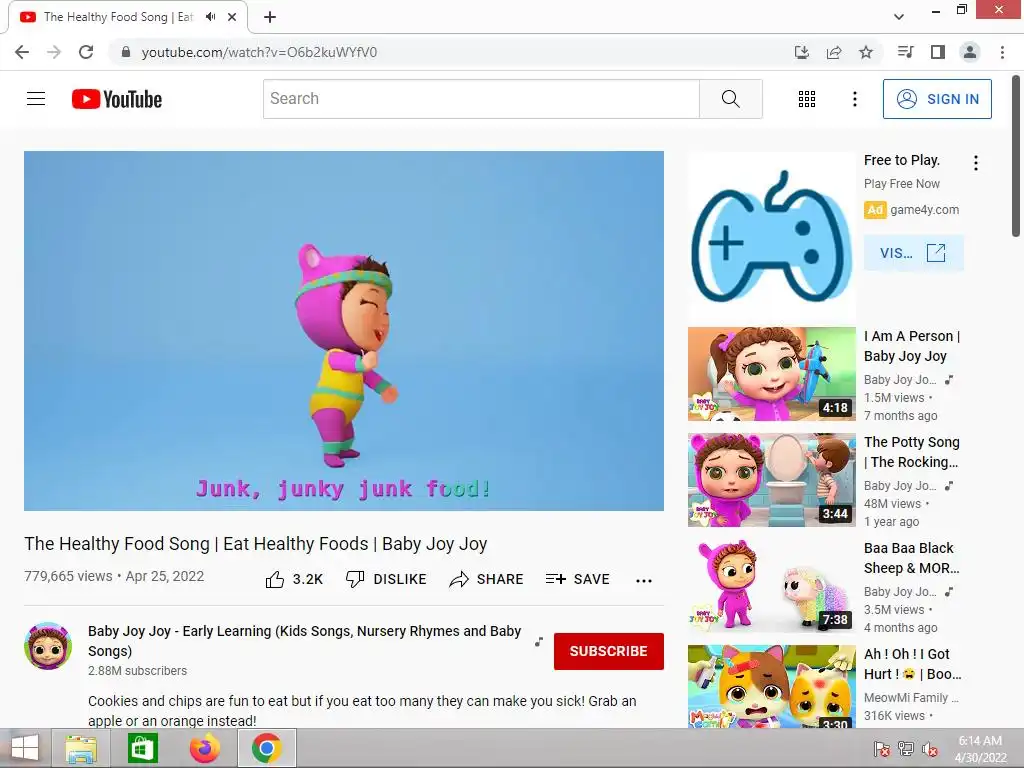Viewport: 1024px width, 768px height.
Task: Click the browser forward arrow
Action: click(x=54, y=52)
